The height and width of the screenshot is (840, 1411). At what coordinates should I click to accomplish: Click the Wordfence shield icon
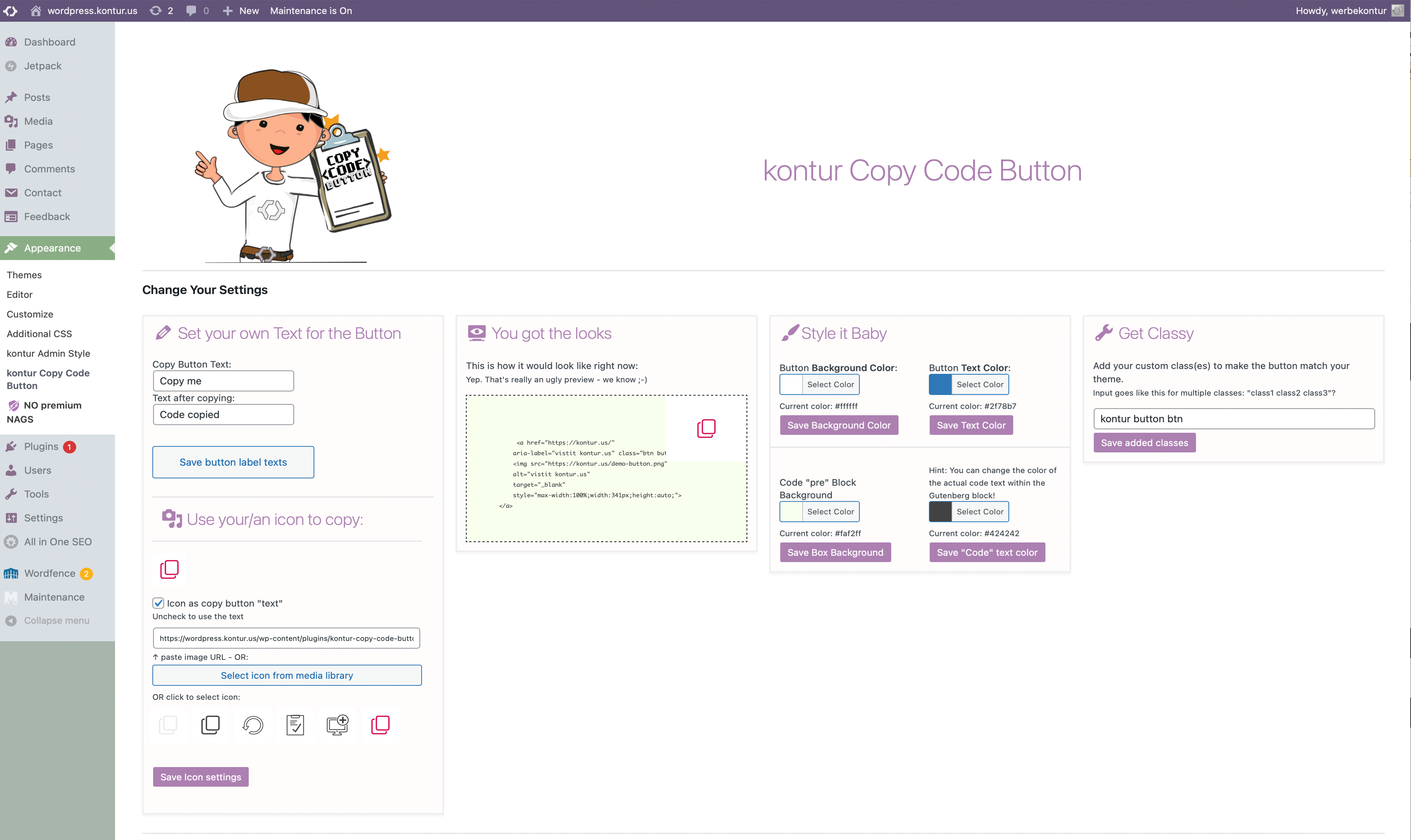(11, 573)
